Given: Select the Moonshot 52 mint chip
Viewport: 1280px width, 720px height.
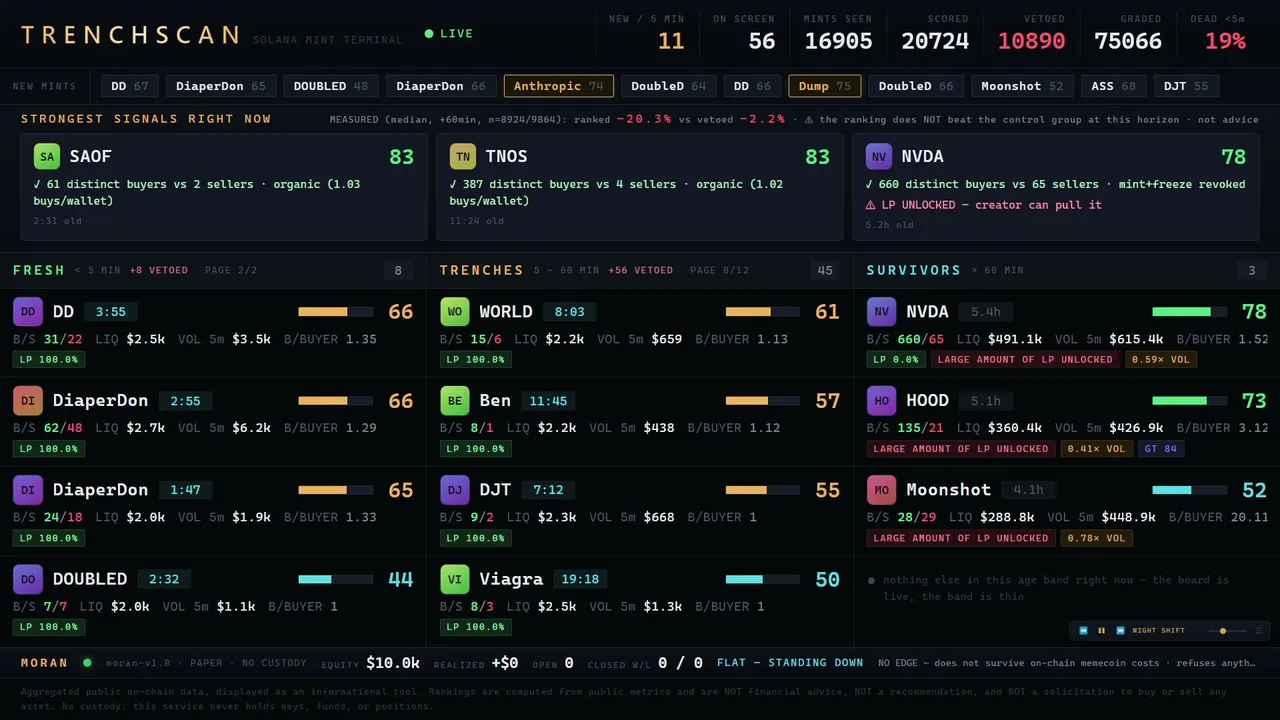Looking at the screenshot, I should 1022,86.
